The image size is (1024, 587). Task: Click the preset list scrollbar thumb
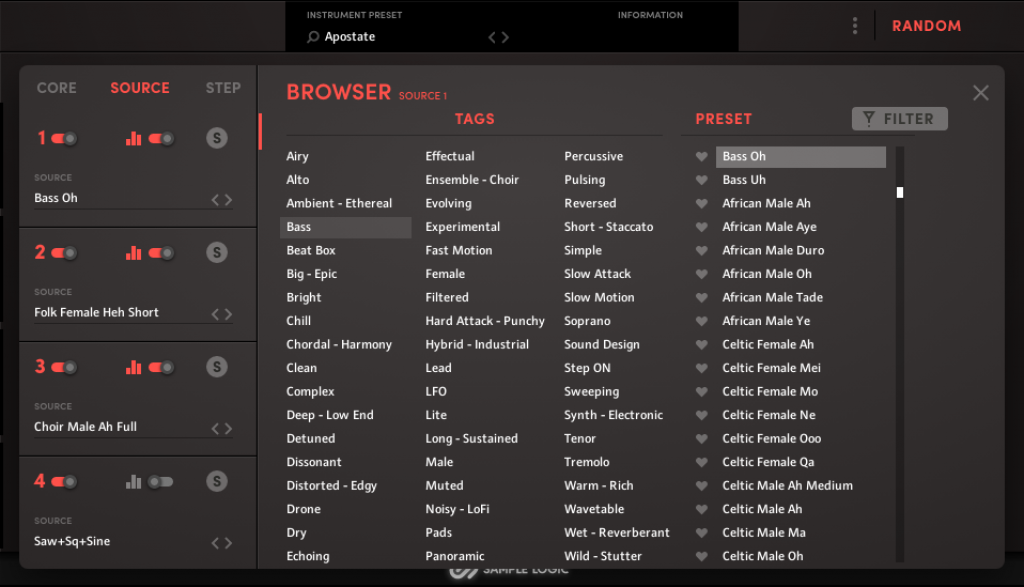tap(899, 192)
